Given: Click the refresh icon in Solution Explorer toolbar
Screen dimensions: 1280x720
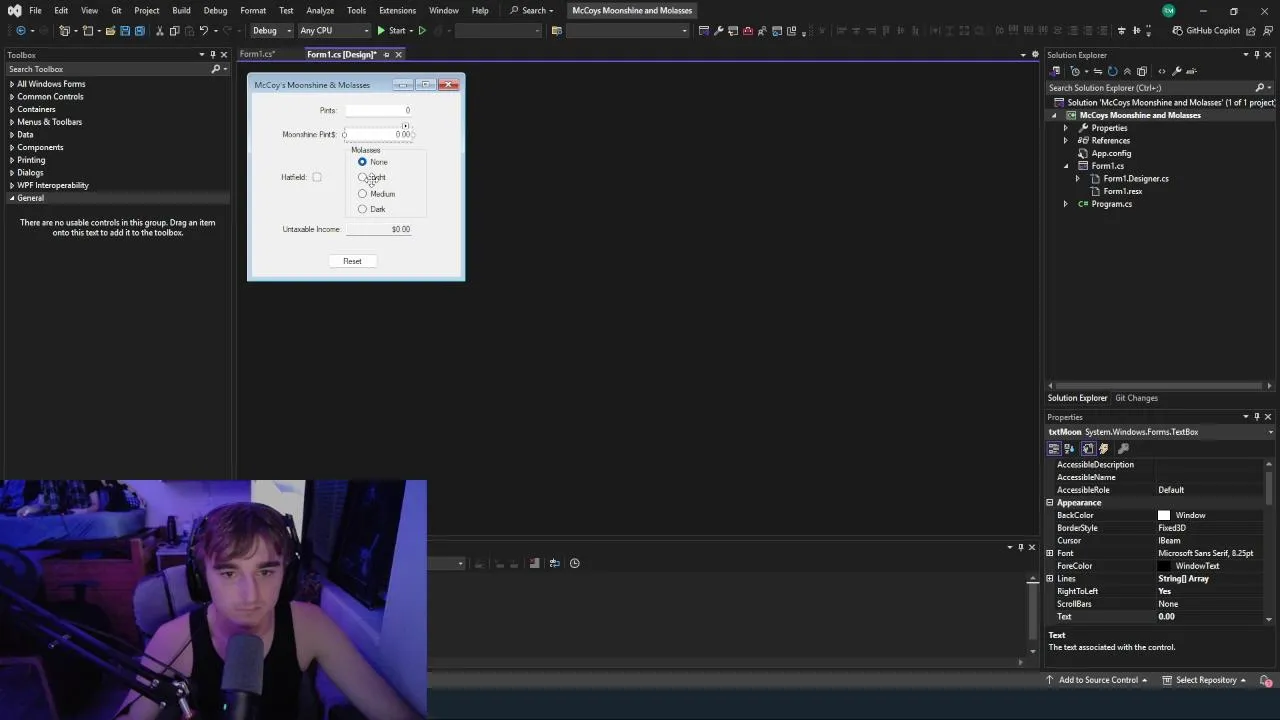Looking at the screenshot, I should tap(1113, 71).
